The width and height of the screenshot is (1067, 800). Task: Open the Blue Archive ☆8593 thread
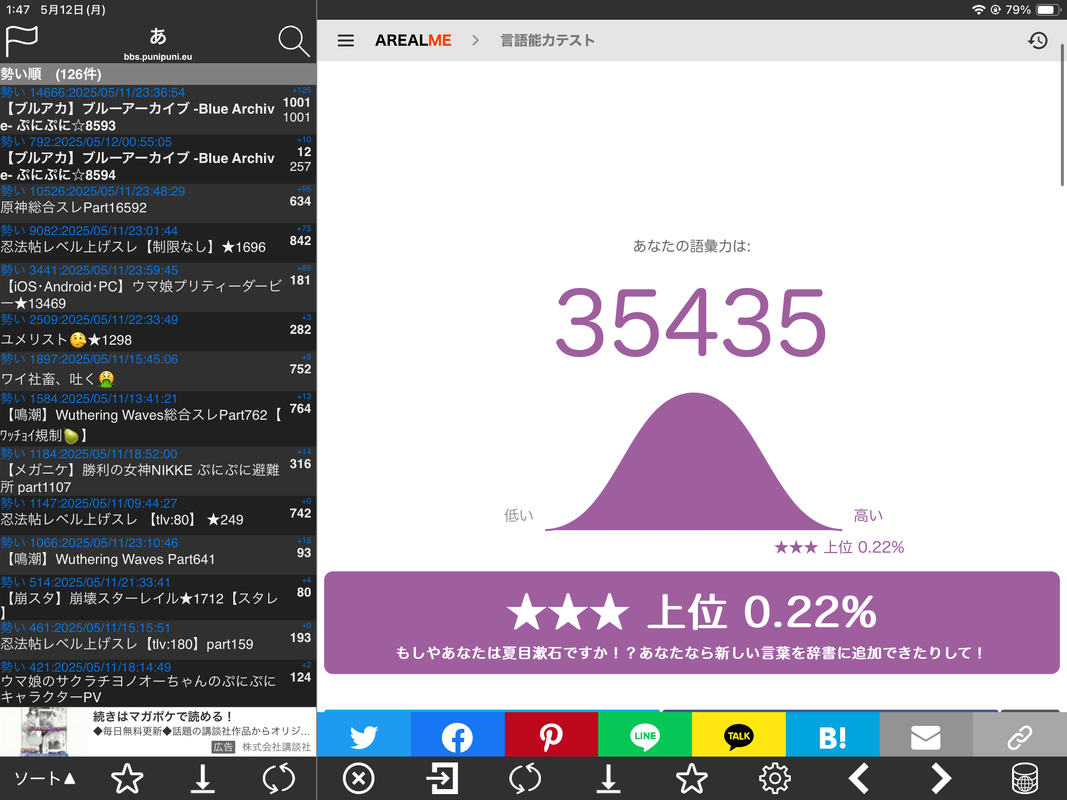(x=158, y=110)
